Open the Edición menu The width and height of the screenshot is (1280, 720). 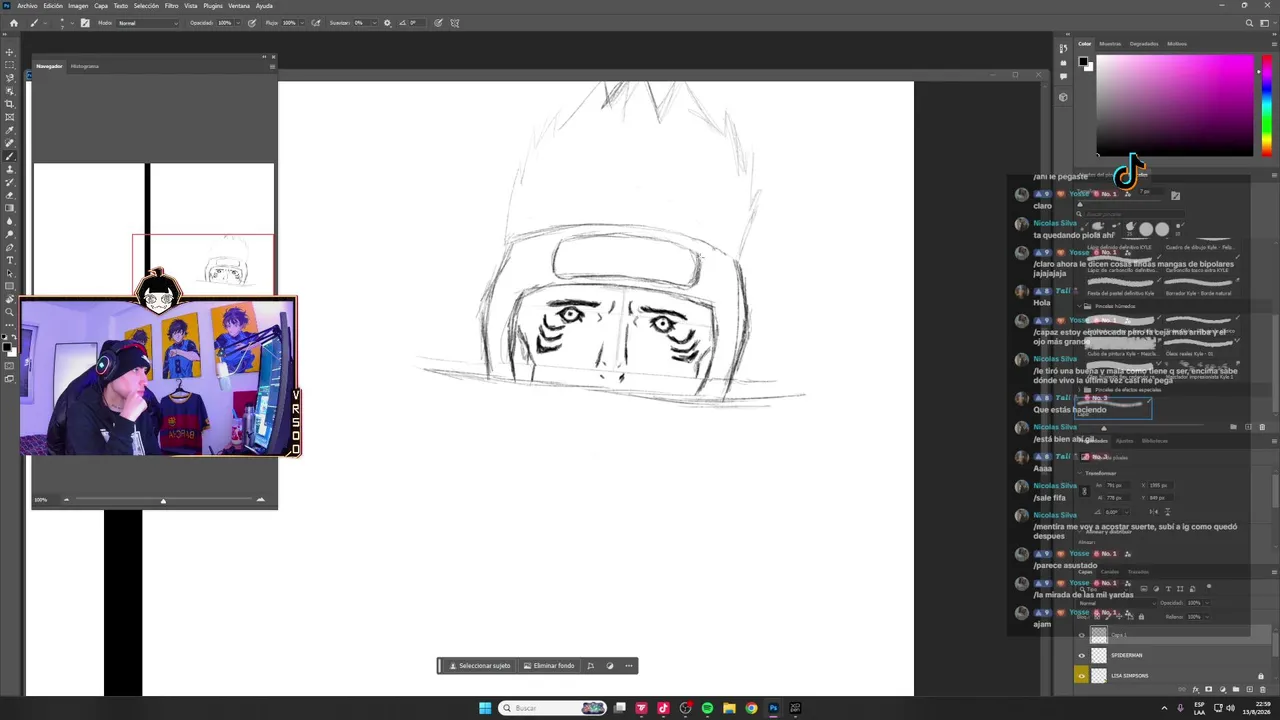53,6
